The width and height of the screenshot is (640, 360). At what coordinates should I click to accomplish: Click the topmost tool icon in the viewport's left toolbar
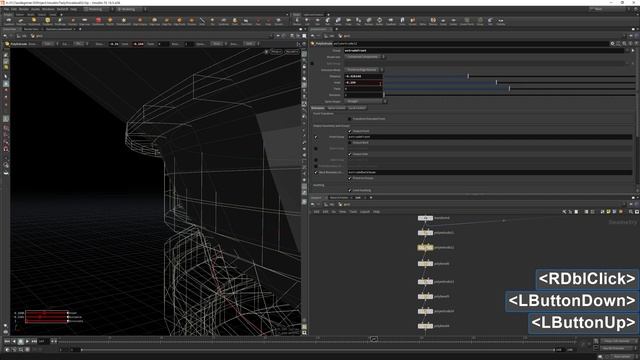coord(6,55)
